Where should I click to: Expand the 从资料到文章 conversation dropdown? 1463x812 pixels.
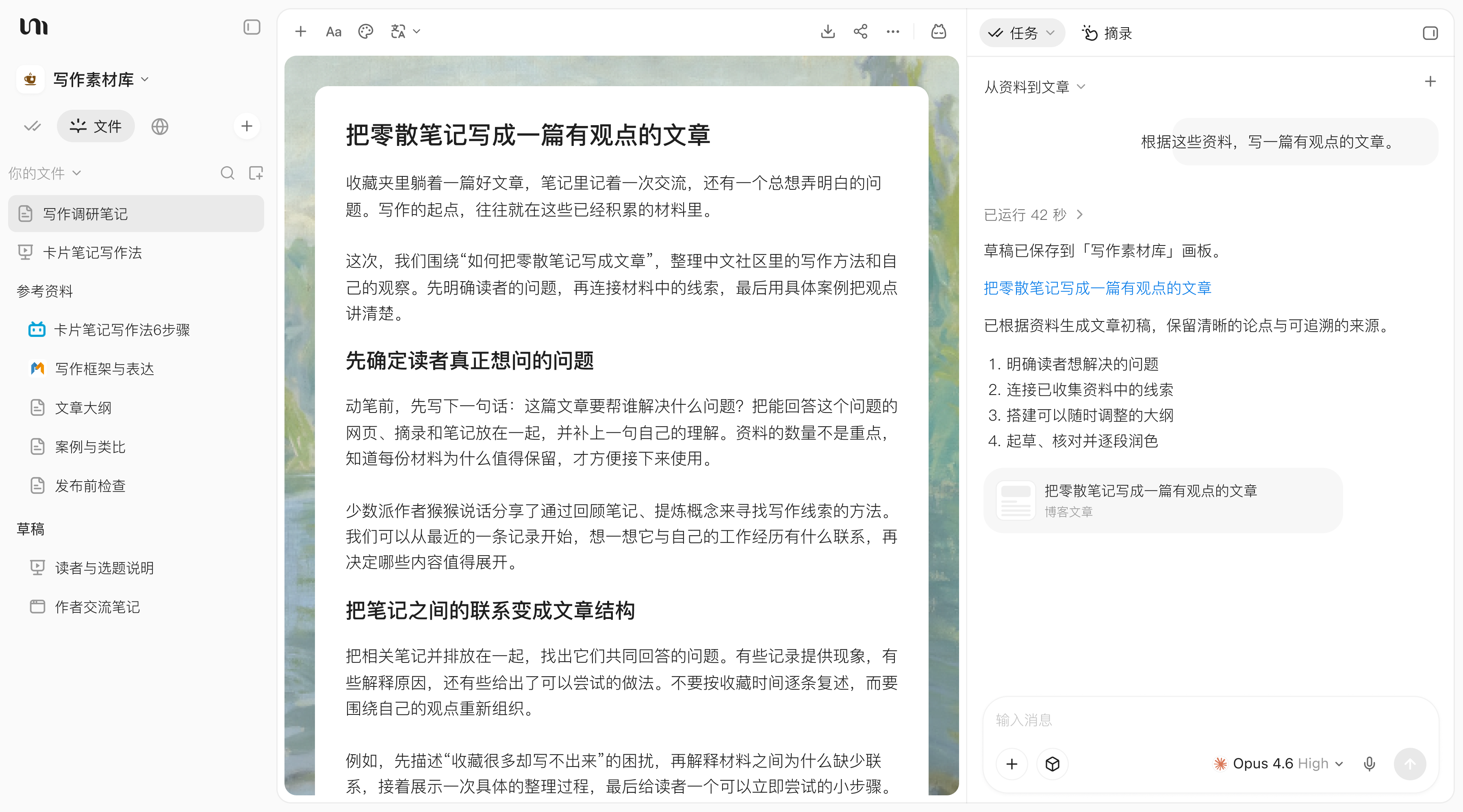[1035, 87]
